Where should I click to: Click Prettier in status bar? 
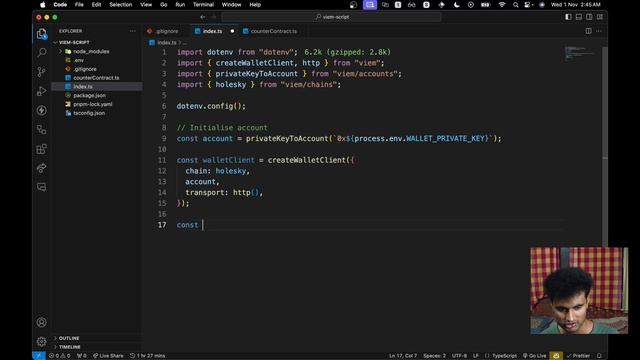click(578, 356)
